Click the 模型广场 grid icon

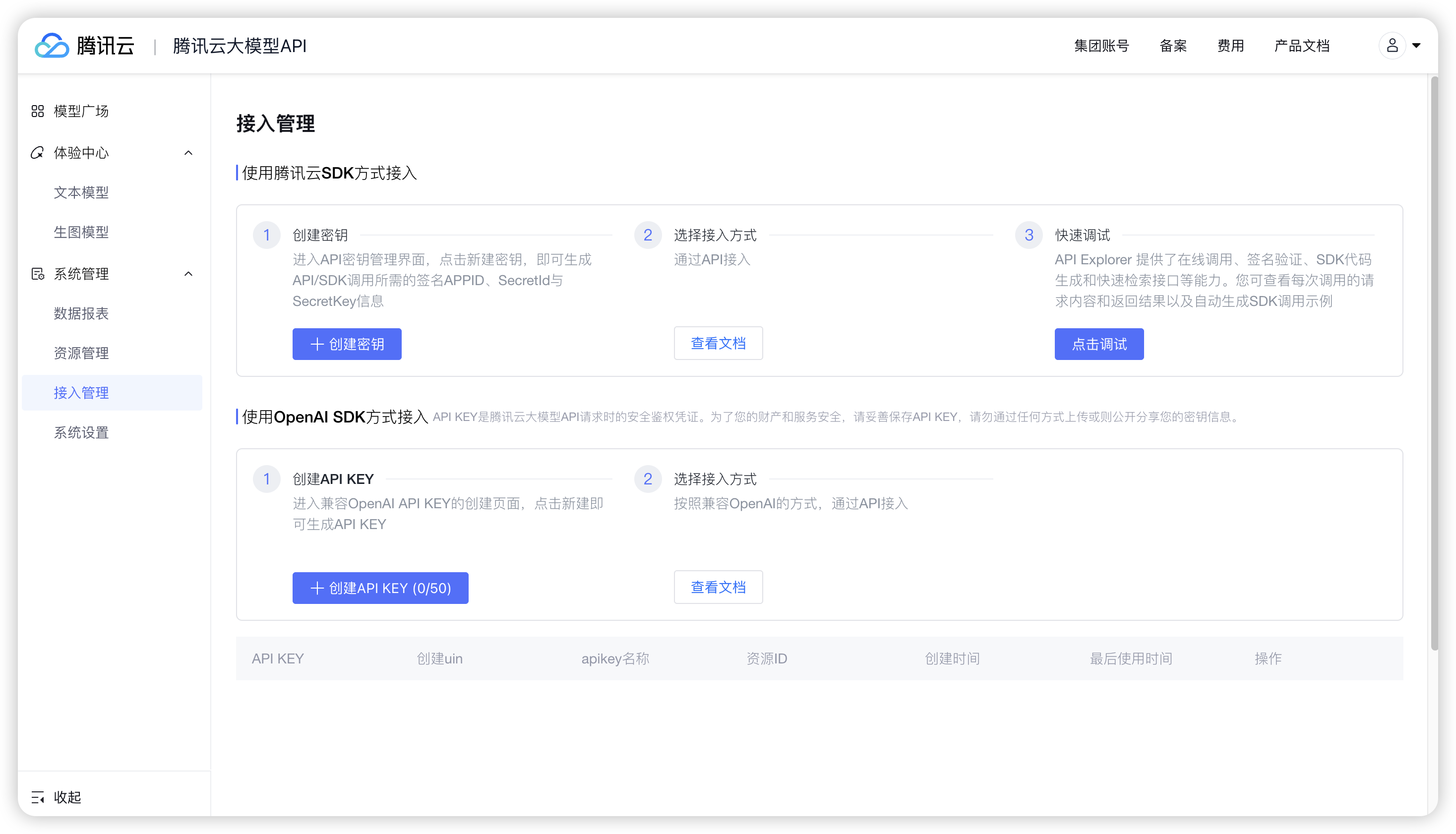point(38,111)
